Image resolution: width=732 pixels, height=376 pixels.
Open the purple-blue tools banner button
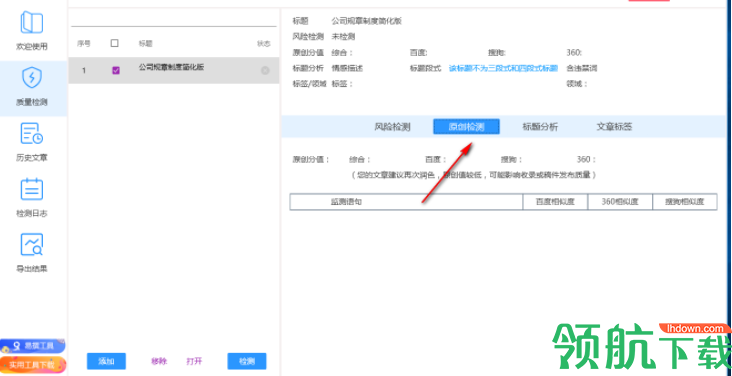(x=33, y=346)
